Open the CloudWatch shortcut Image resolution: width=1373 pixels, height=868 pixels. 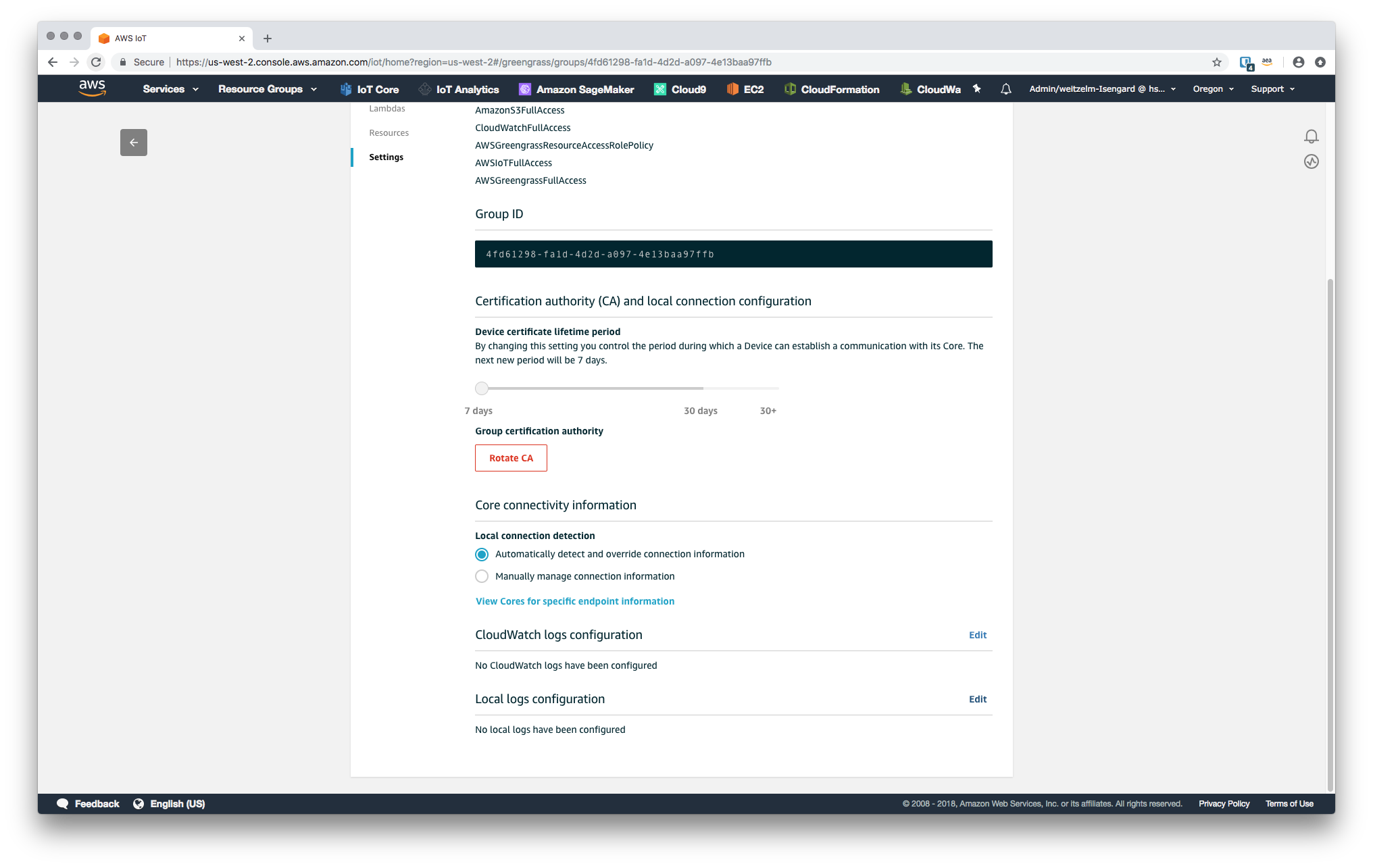(x=930, y=89)
